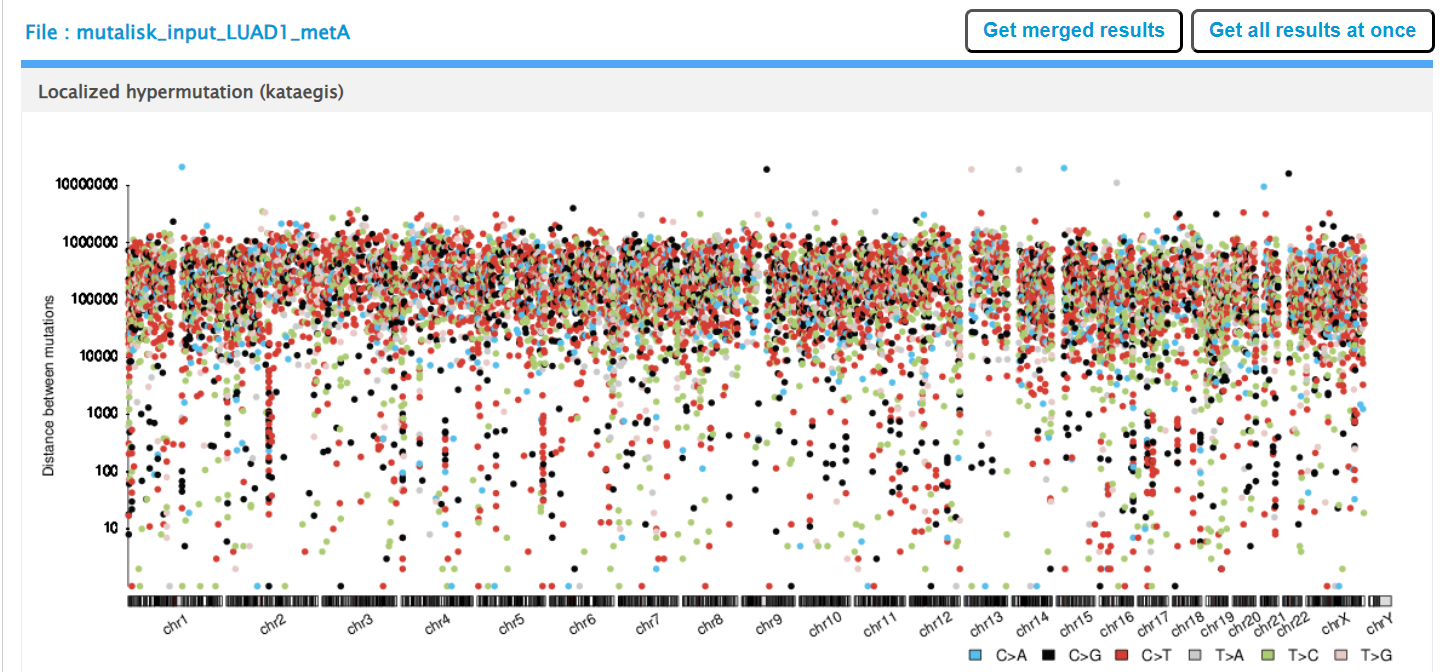Screen dimensions: 1444x672
Task: Select the chrY ideogram band
Action: pos(1380,600)
